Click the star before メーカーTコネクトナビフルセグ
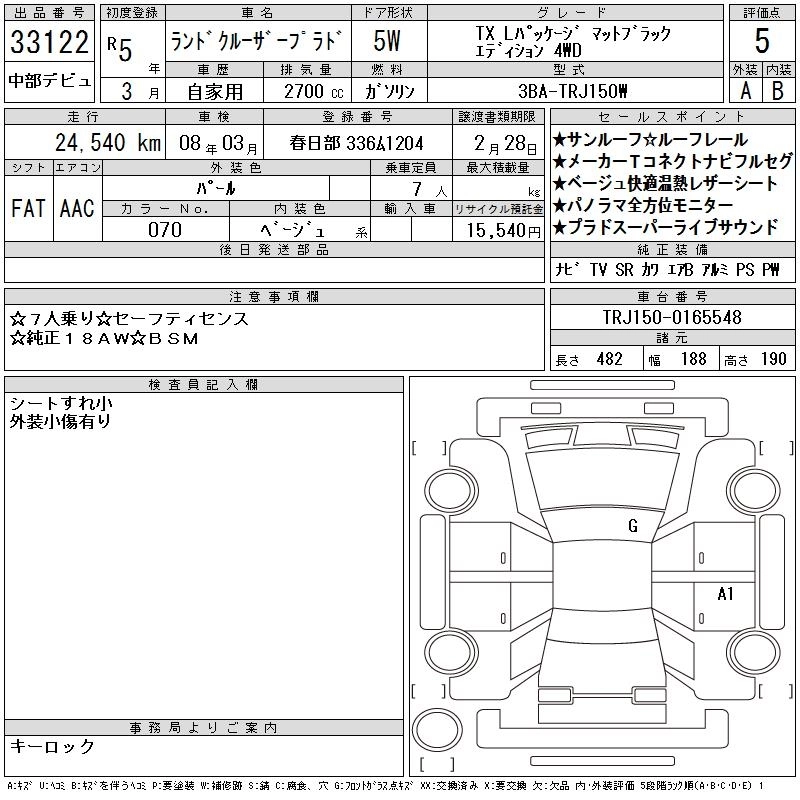The width and height of the screenshot is (800, 800). click(560, 162)
